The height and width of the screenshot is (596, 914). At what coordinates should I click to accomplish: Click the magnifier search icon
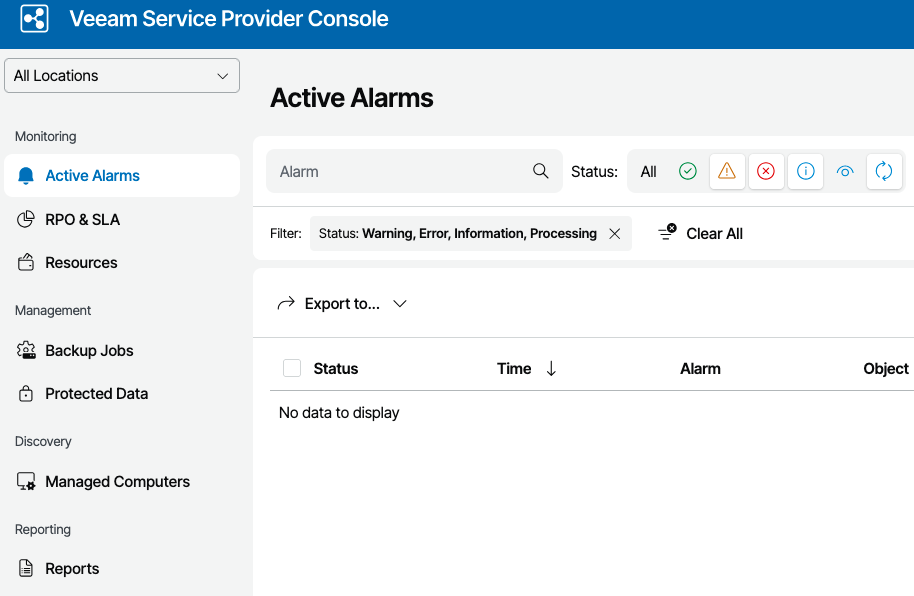tap(540, 171)
